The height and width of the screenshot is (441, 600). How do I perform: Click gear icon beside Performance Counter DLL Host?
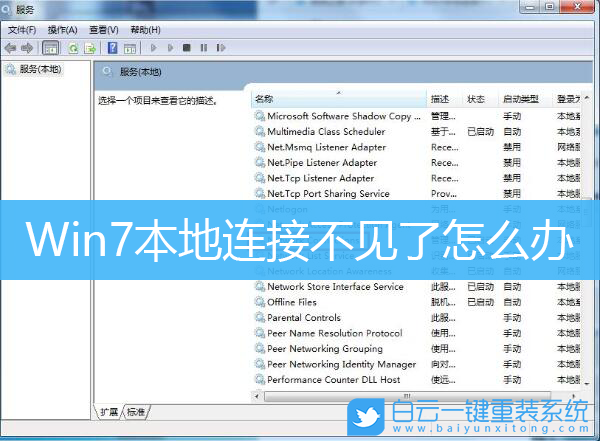260,380
